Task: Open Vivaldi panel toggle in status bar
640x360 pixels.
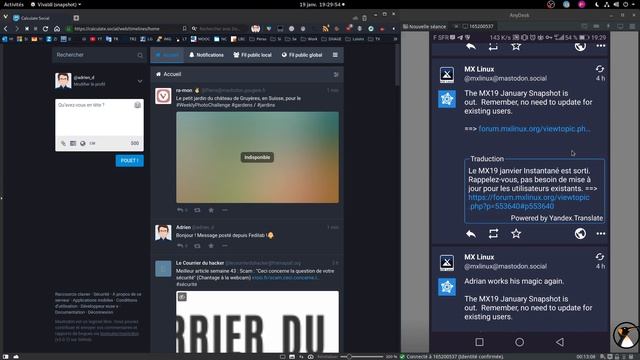Action: (x=6, y=357)
